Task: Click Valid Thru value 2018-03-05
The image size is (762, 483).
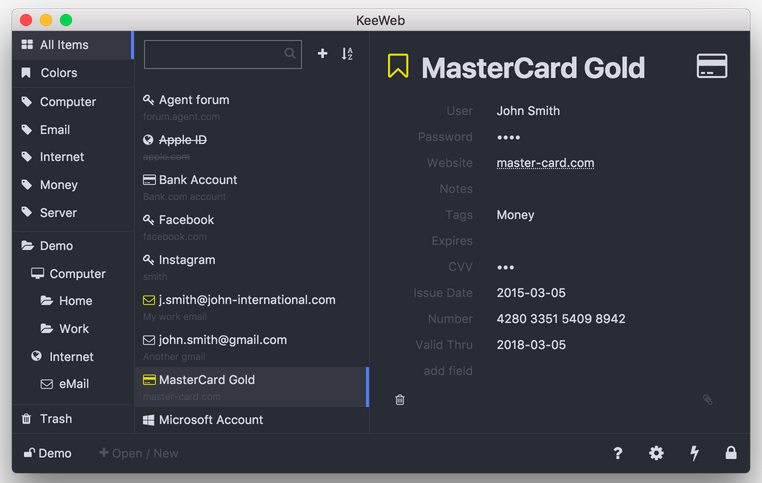Action: 531,345
